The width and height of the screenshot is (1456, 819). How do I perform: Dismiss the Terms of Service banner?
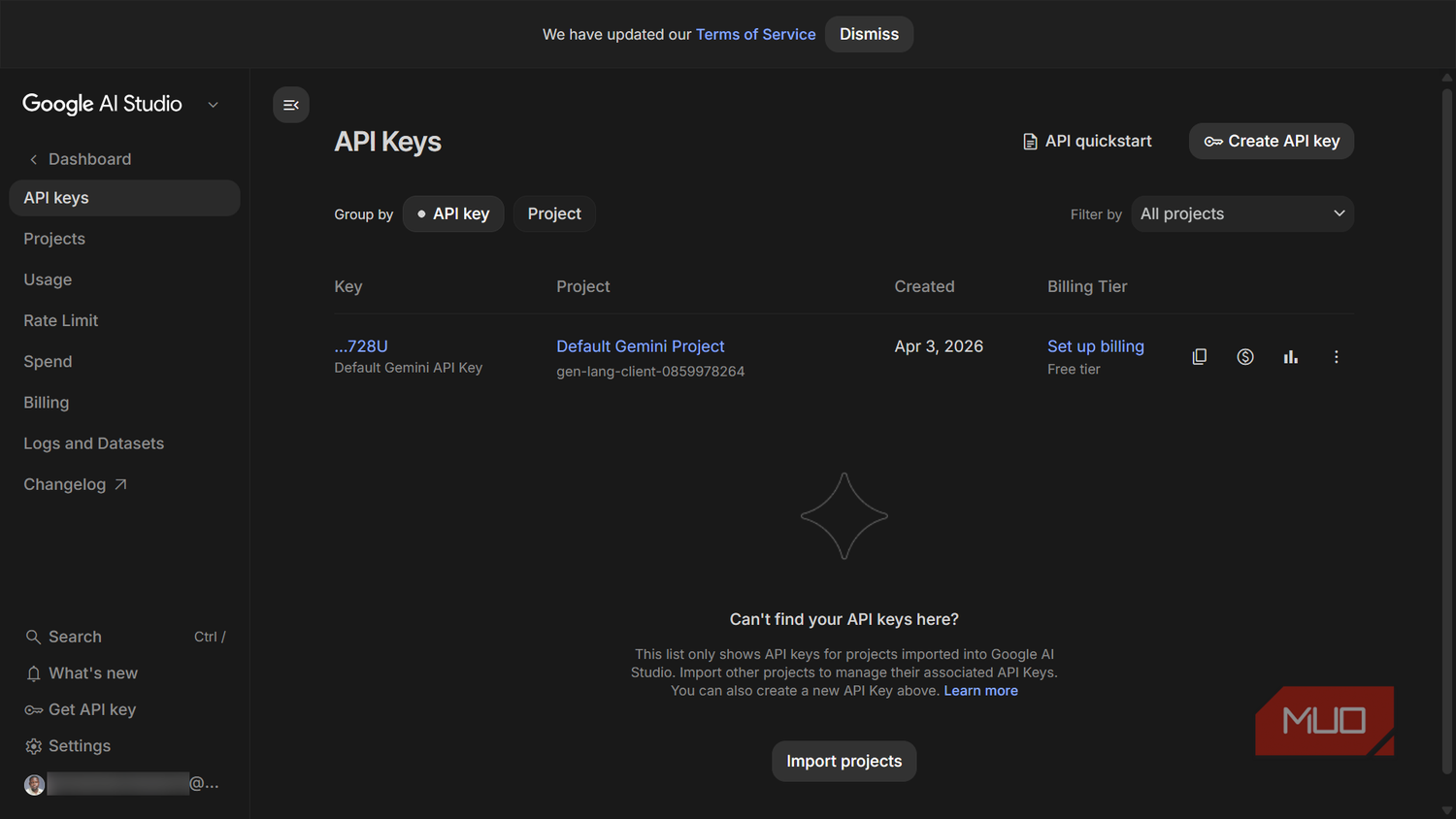coord(869,34)
